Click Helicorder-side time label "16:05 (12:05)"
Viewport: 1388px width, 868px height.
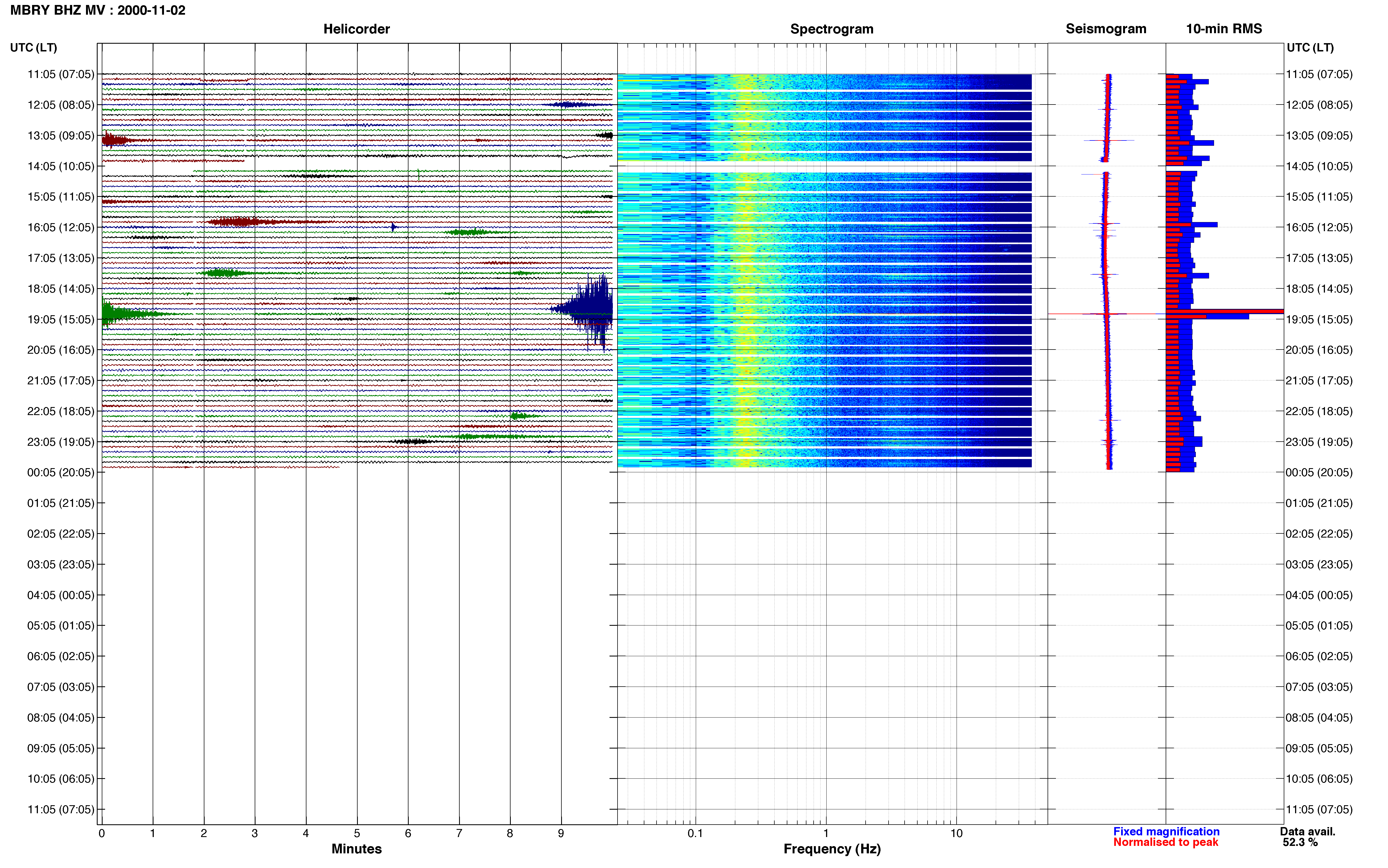61,227
